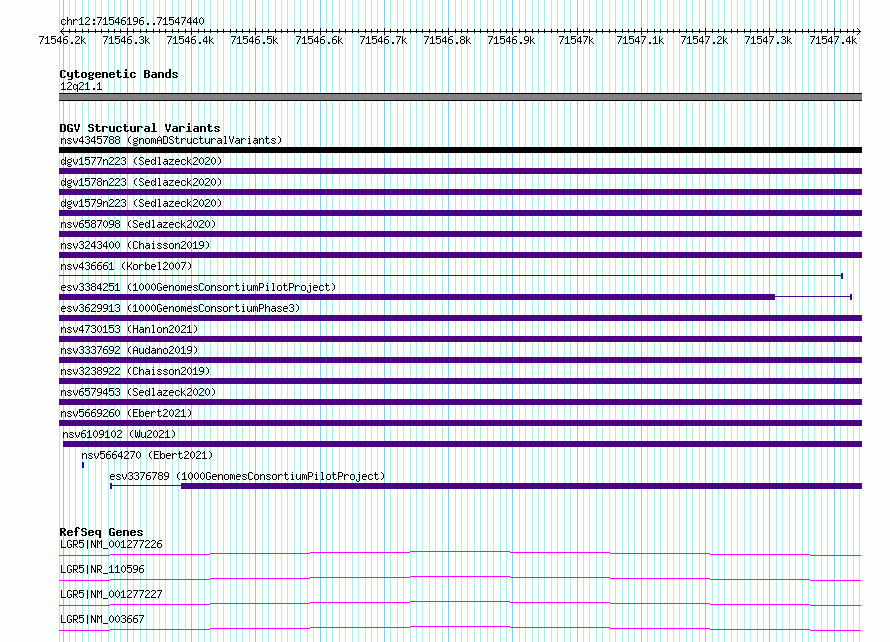Click the esv3384251 purple feature bar
The width and height of the screenshot is (890, 642).
point(417,297)
